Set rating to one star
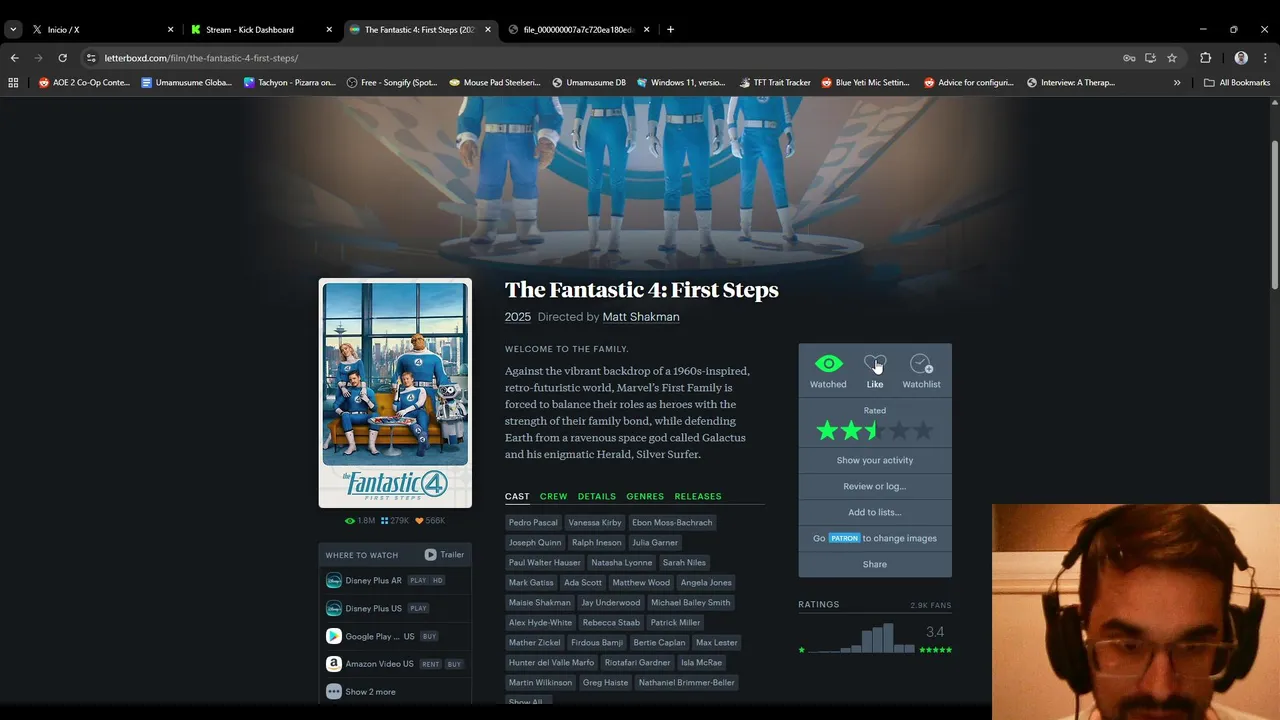Screen dimensions: 1280x720 click(x=827, y=431)
